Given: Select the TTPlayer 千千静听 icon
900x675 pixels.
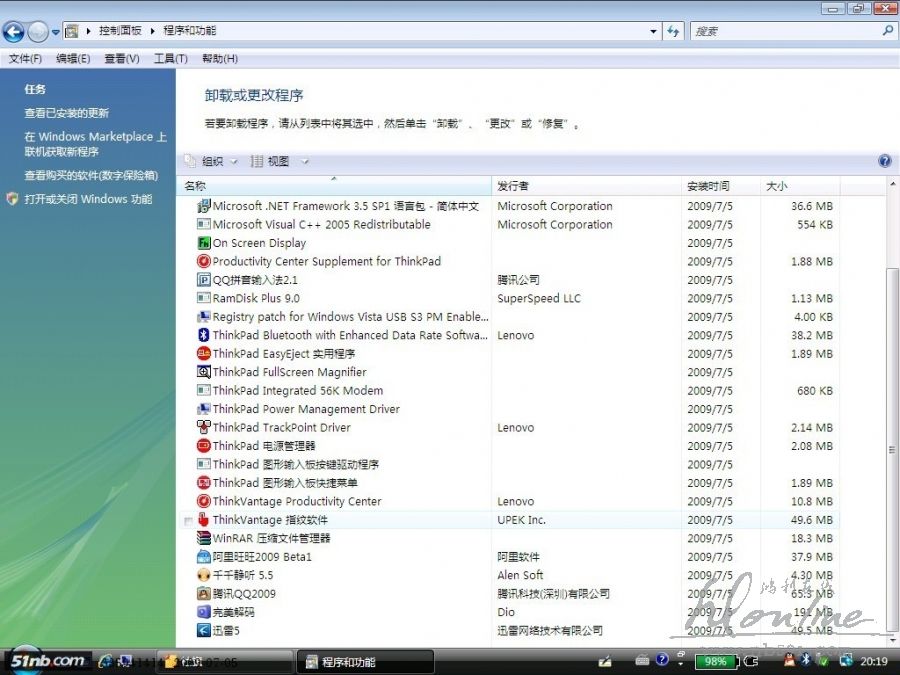Looking at the screenshot, I should [204, 575].
